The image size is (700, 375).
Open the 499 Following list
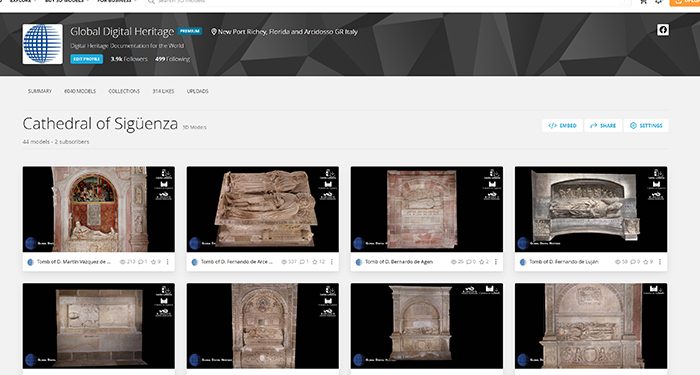click(172, 59)
